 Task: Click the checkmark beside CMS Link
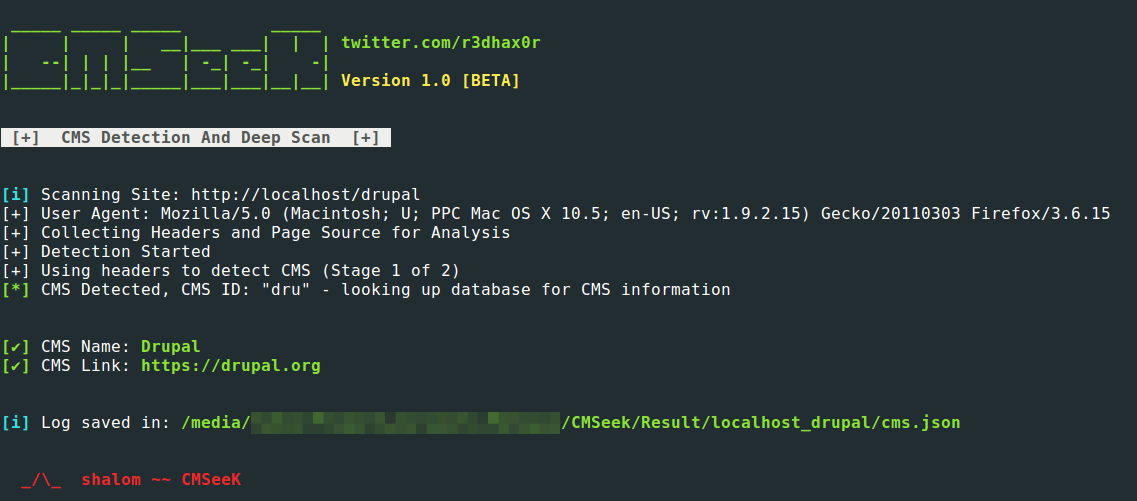(x=15, y=365)
